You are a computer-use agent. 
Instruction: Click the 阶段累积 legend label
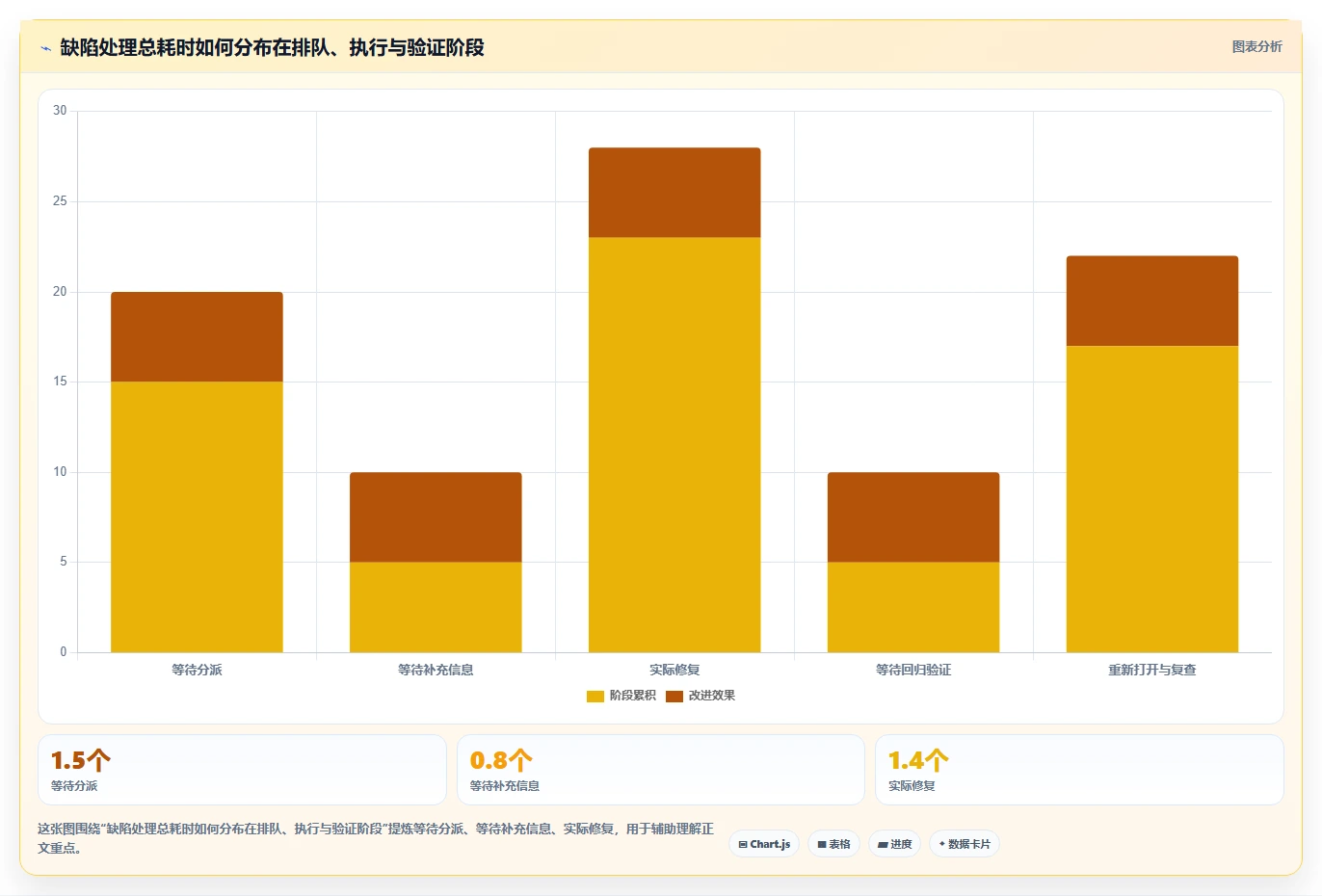(633, 696)
